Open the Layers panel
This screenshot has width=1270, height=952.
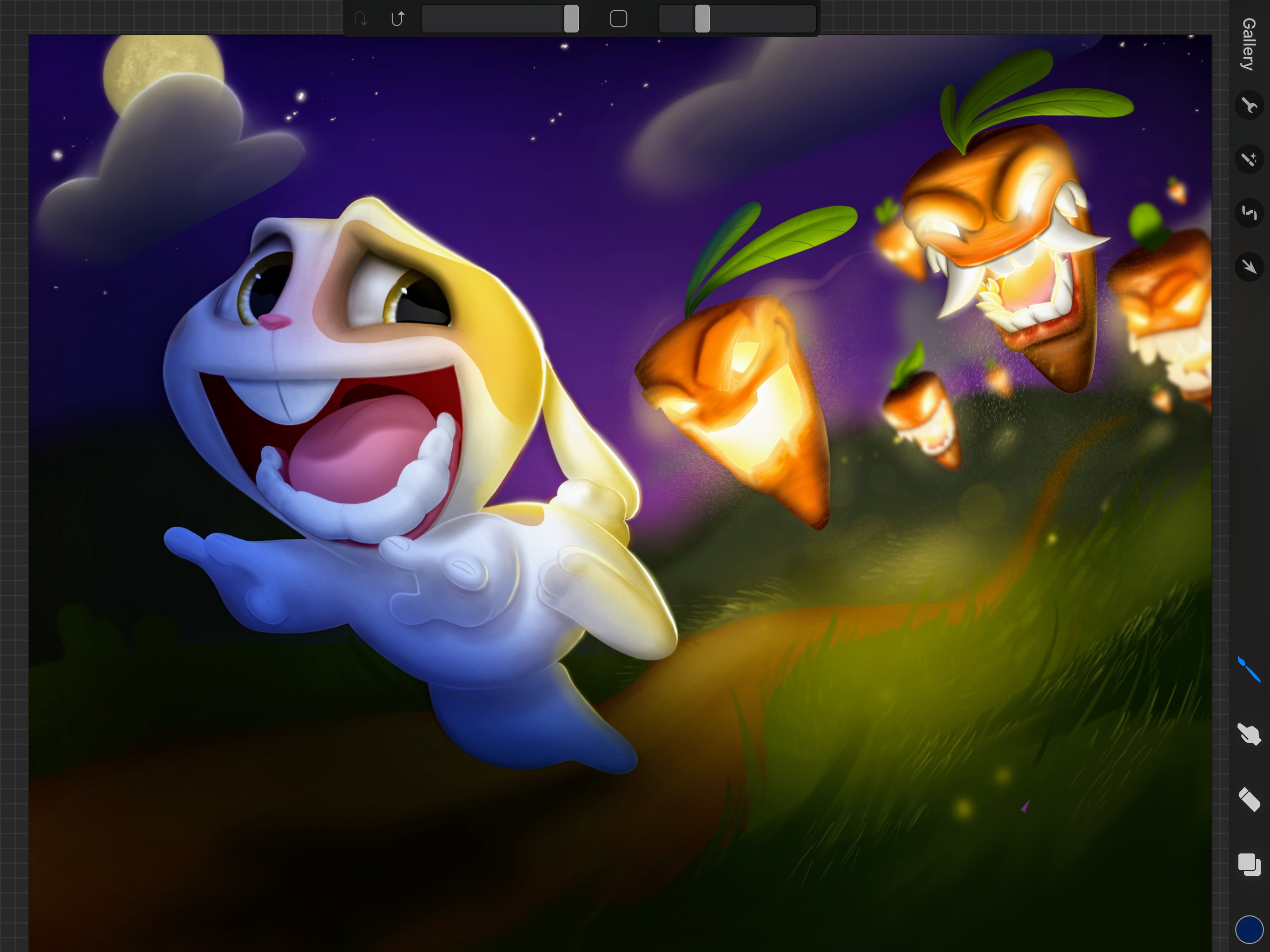pos(1250,864)
